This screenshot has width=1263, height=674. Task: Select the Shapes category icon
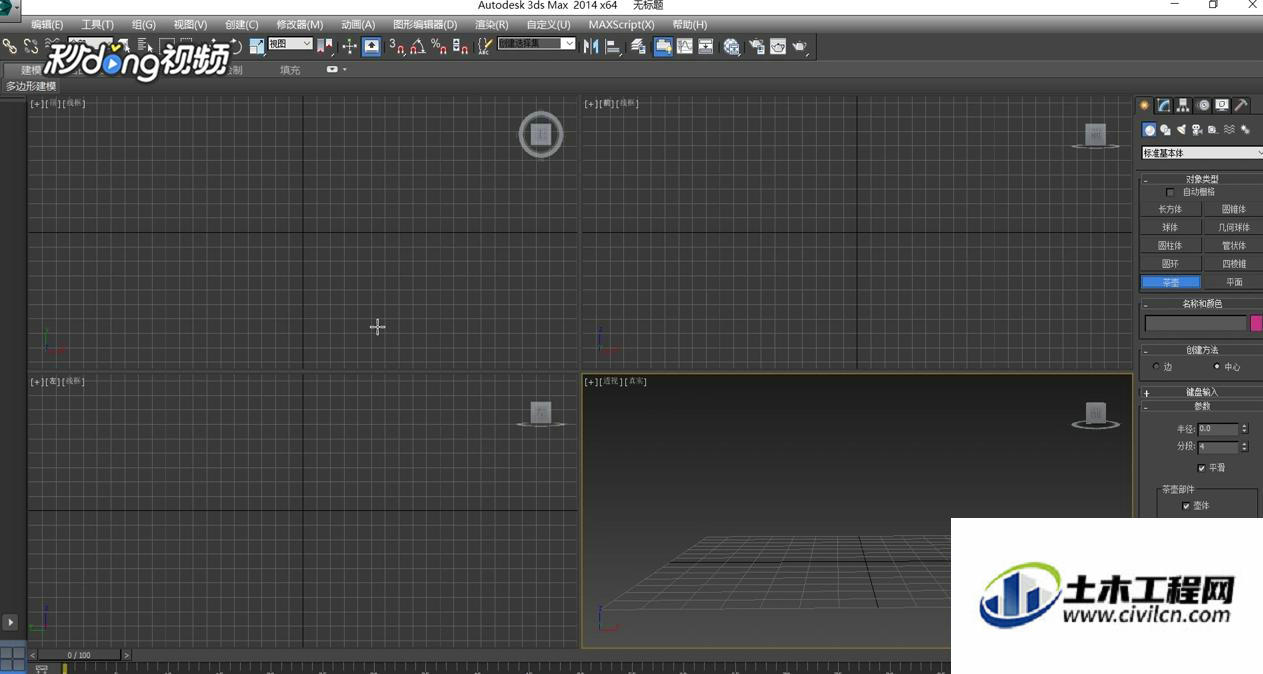tap(1165, 130)
